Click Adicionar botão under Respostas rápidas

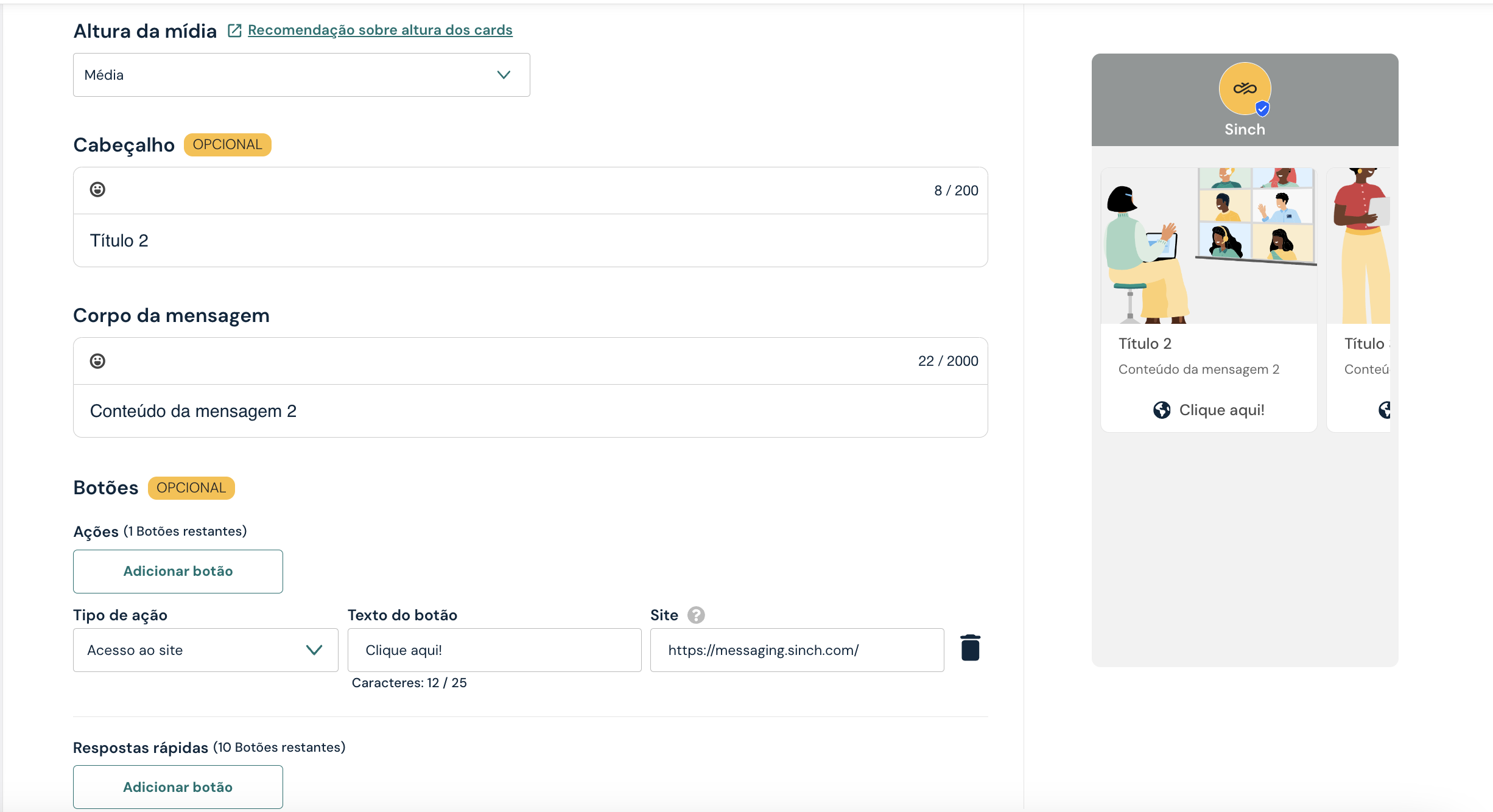178,787
